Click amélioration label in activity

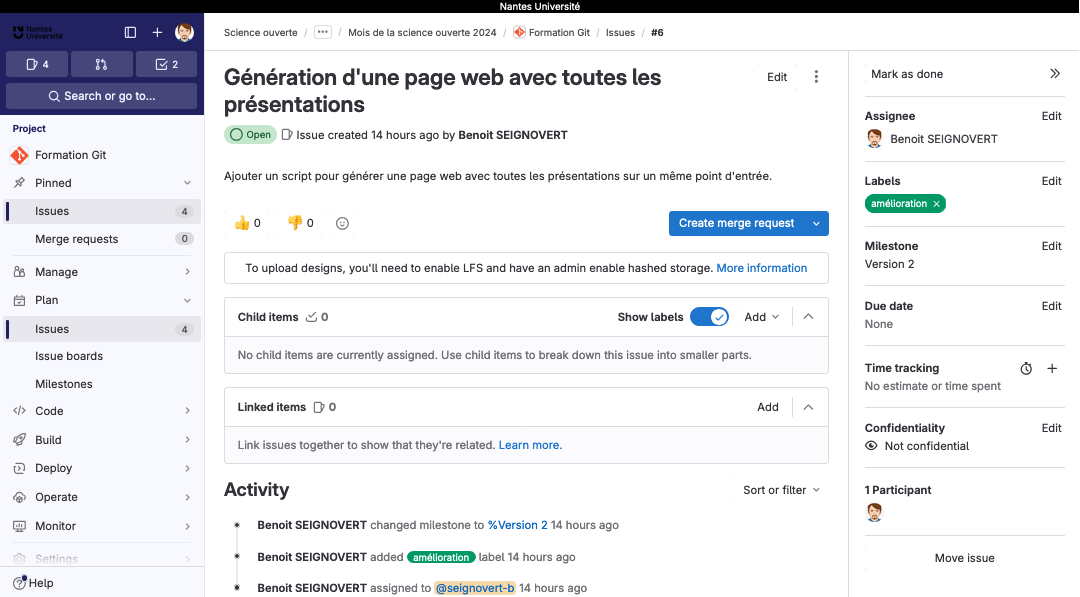(x=441, y=557)
